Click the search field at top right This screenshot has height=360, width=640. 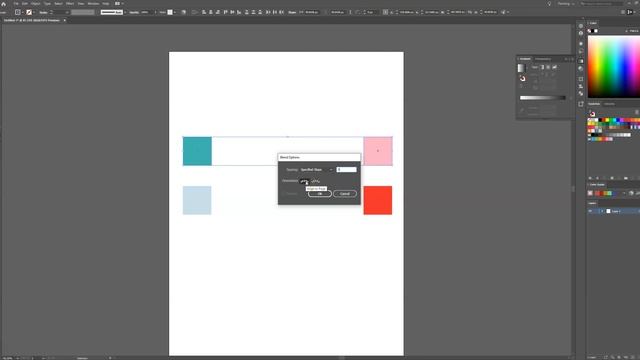pyautogui.click(x=601, y=4)
